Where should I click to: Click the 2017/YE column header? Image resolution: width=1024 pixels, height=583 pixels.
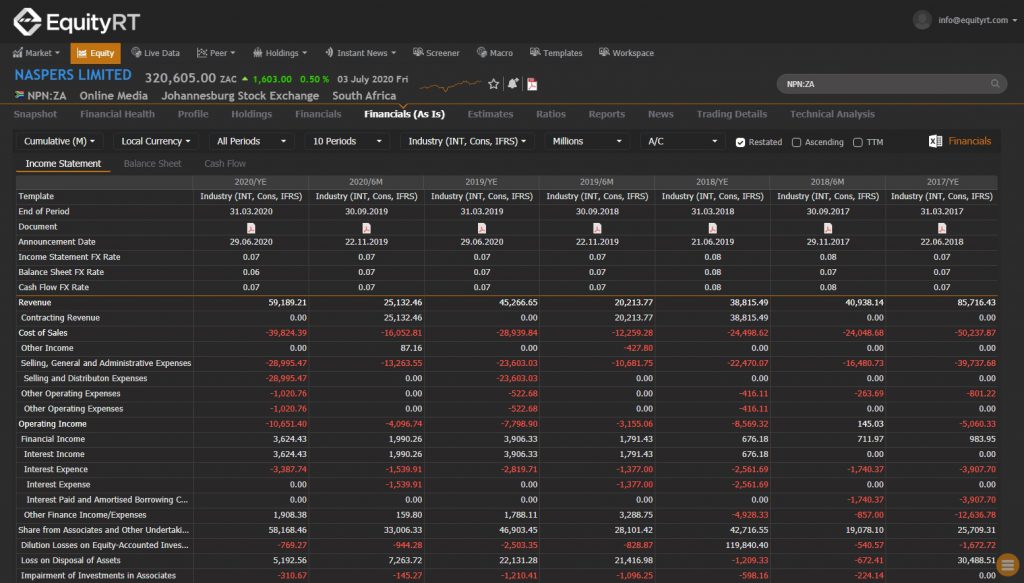pyautogui.click(x=942, y=182)
